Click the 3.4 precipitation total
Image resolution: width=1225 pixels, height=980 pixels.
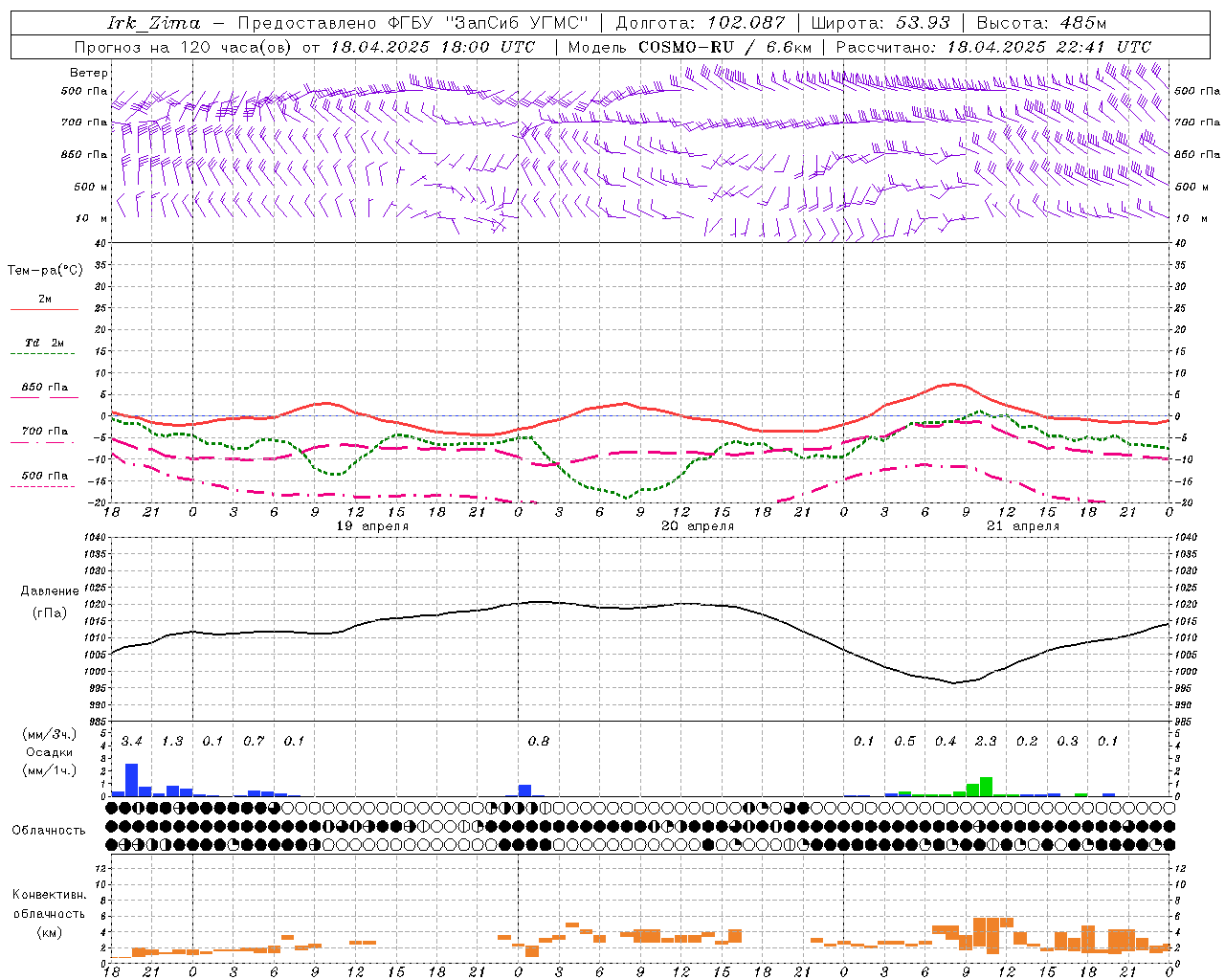pos(131,741)
